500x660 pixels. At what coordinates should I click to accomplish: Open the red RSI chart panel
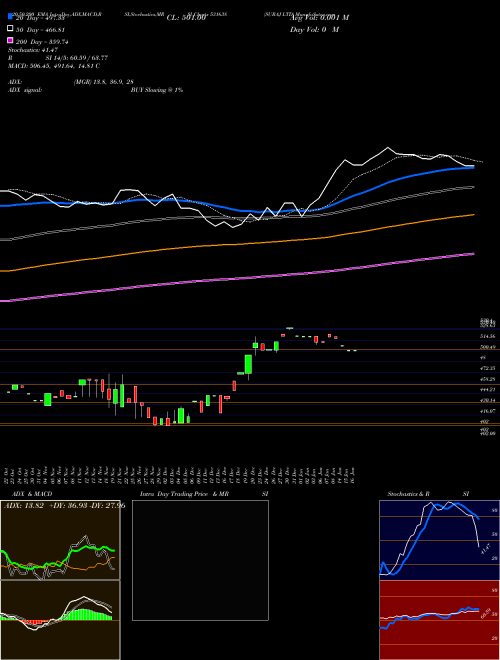(439, 620)
